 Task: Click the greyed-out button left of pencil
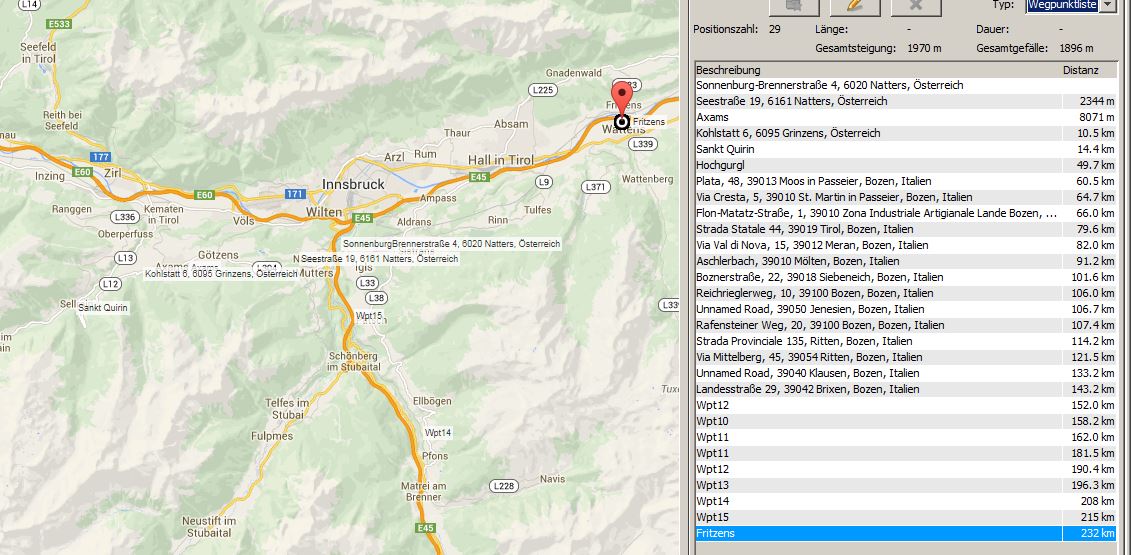(x=792, y=6)
